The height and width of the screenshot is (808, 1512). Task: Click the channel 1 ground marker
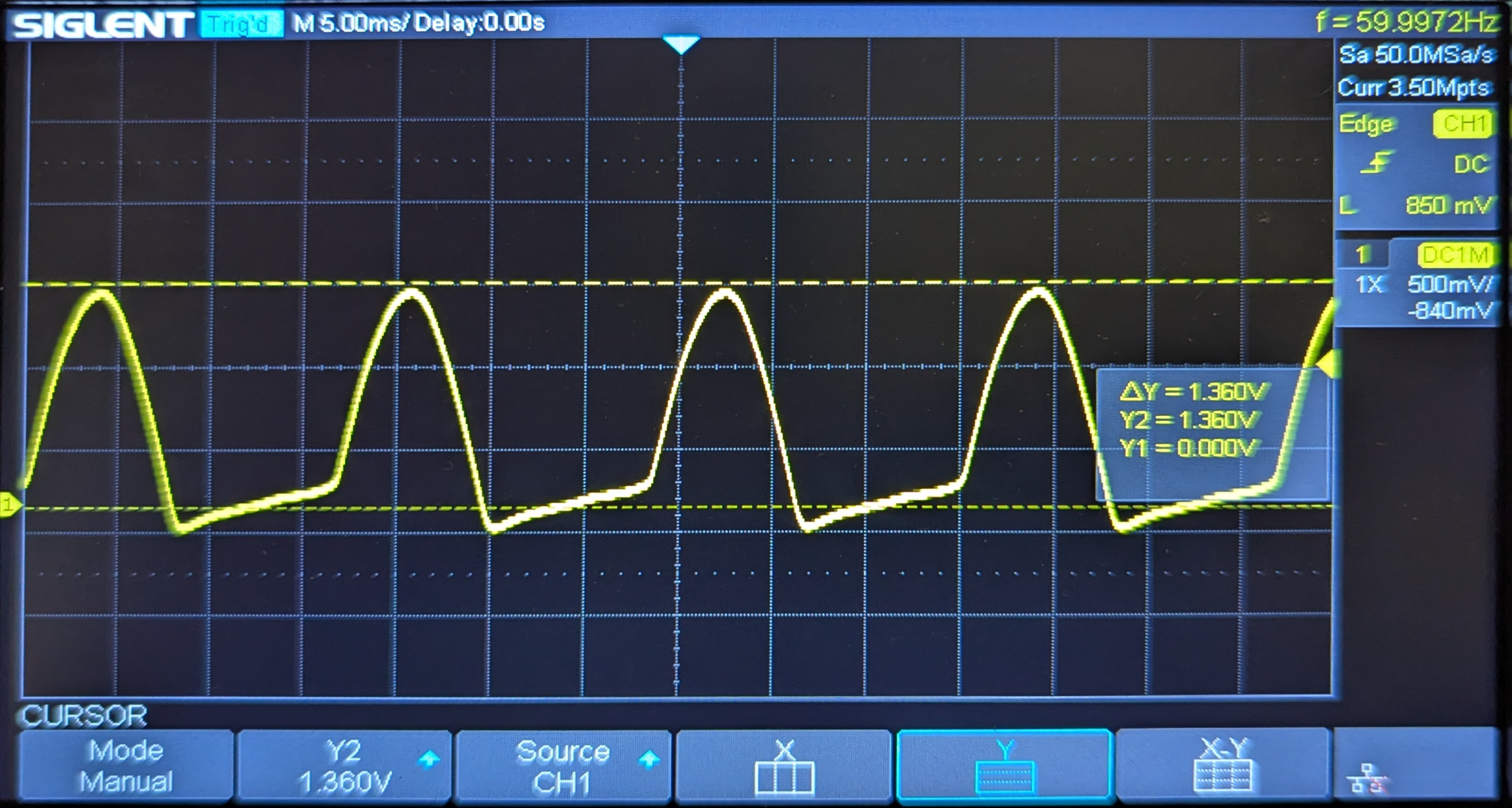8,503
